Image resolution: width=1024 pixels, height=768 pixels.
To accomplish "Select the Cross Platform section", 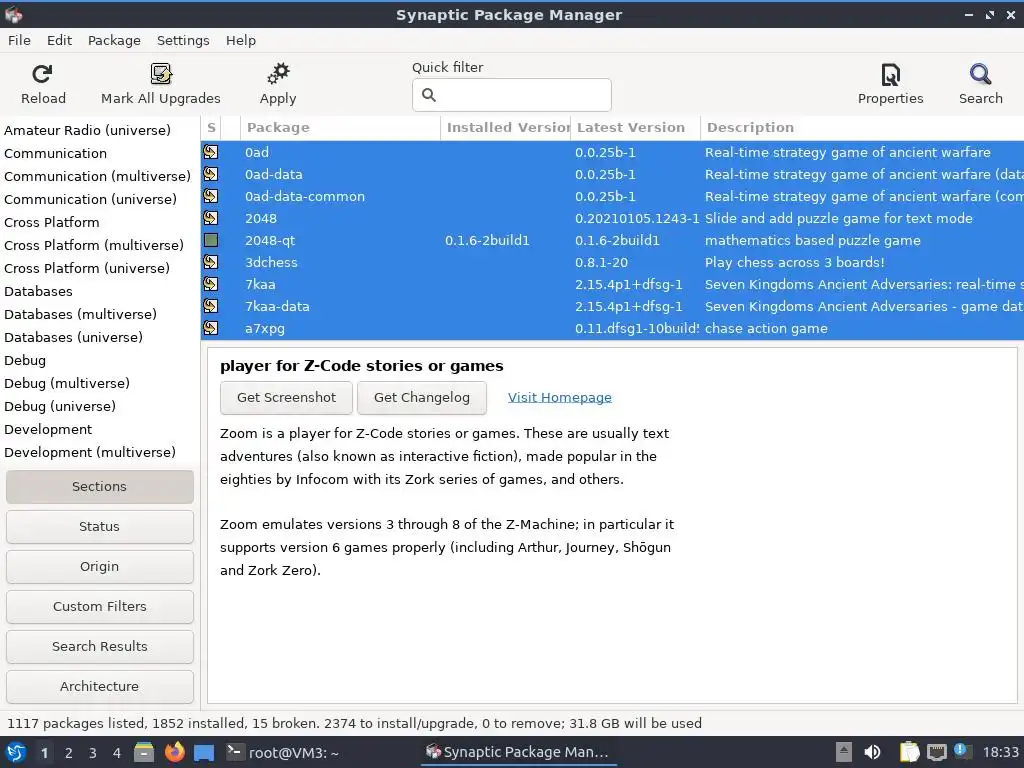I will [52, 222].
